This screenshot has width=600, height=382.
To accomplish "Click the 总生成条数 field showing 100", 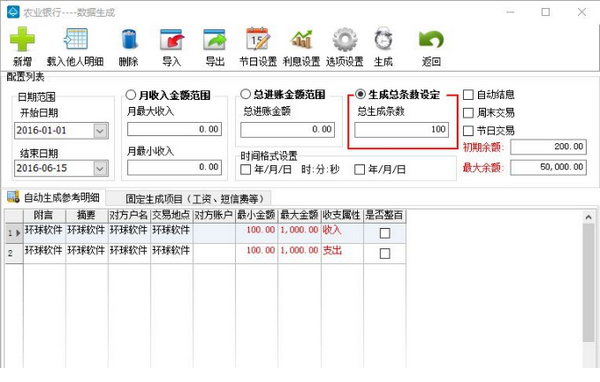I will tap(401, 129).
